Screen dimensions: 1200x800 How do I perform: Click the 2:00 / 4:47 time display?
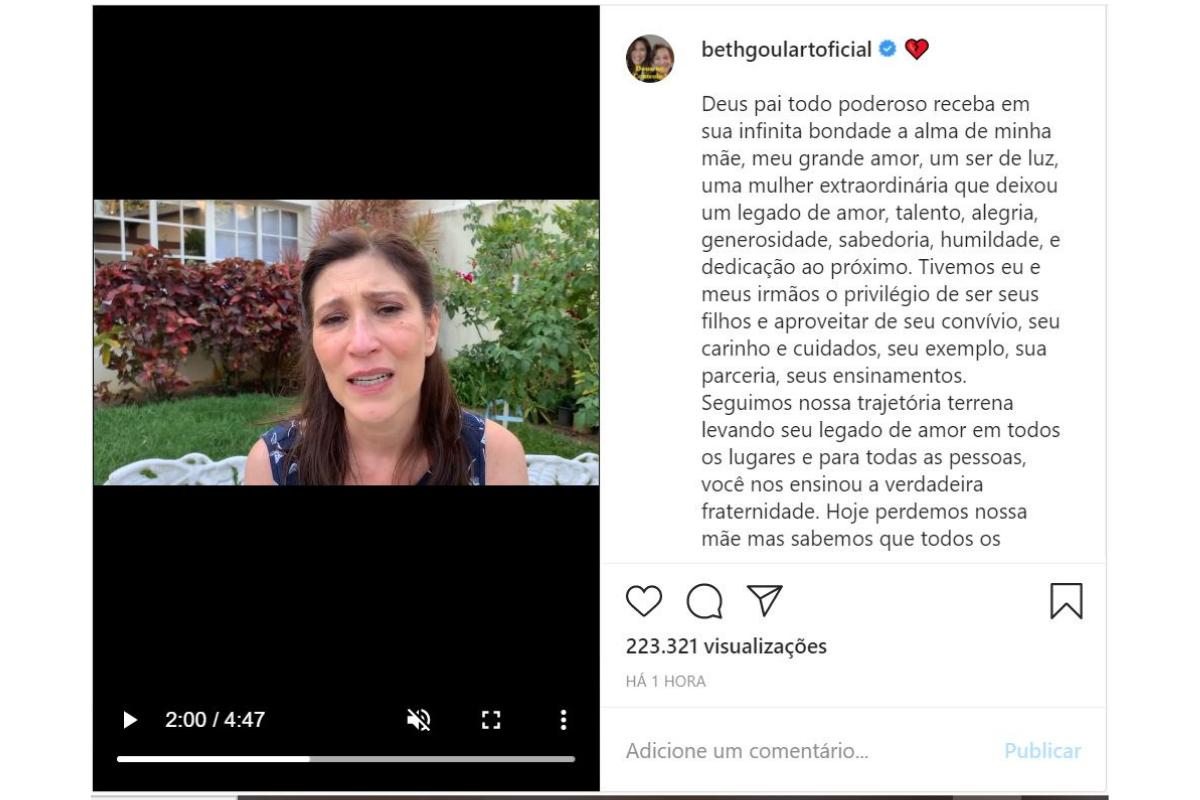[x=215, y=720]
